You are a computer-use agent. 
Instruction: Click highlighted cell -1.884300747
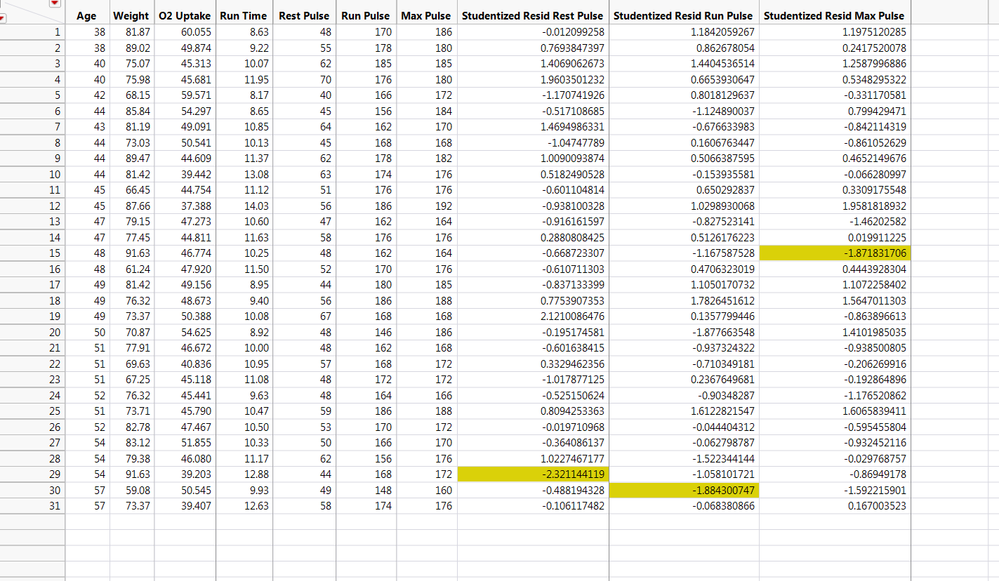coord(684,491)
